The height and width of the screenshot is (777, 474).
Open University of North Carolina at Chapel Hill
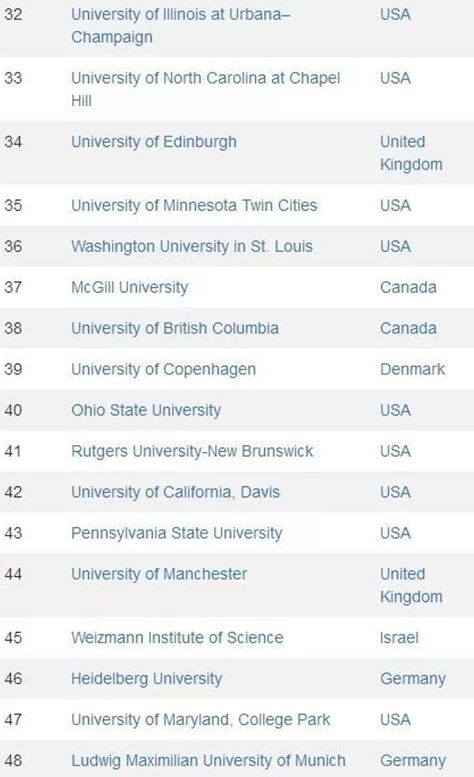pos(206,89)
